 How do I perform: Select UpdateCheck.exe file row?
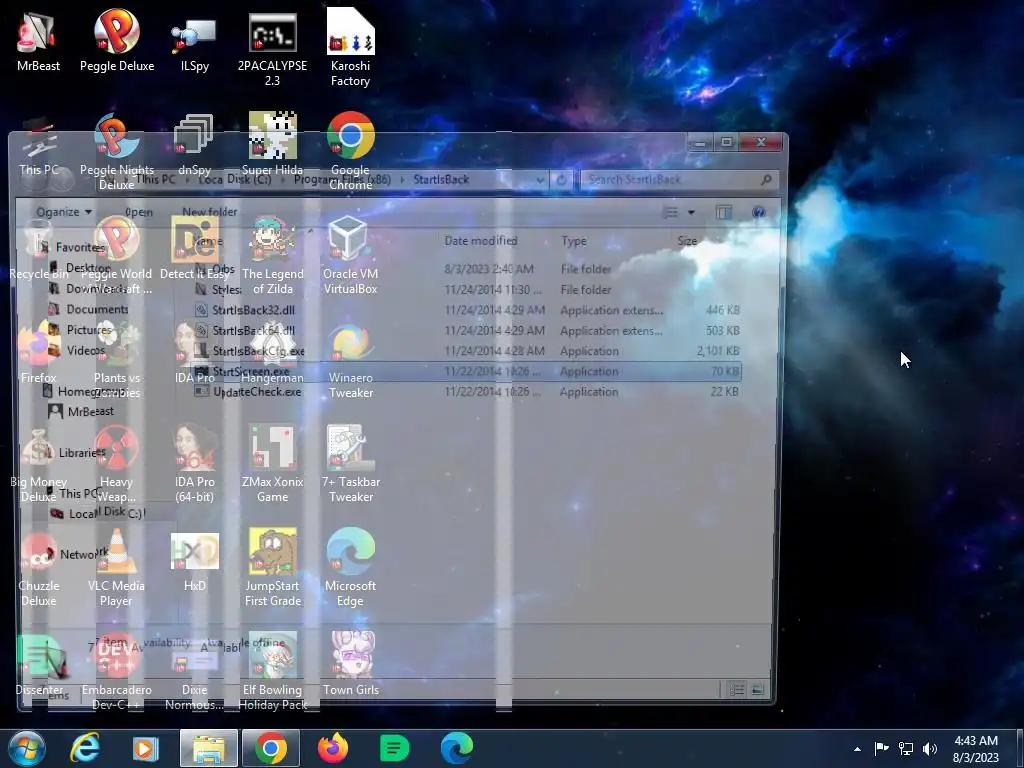pyautogui.click(x=467, y=392)
